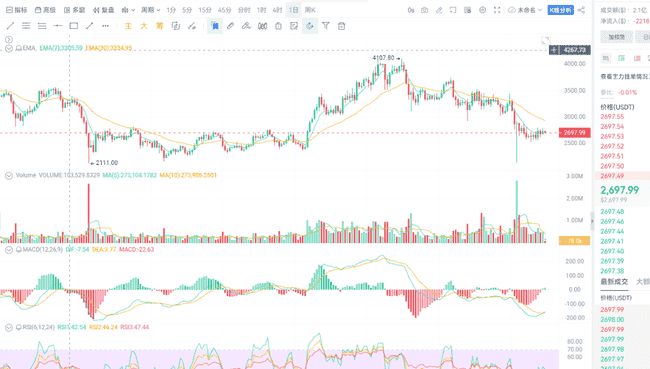The width and height of the screenshot is (650, 369).
Task: Open the 高级 advanced menu
Action: click(45, 10)
